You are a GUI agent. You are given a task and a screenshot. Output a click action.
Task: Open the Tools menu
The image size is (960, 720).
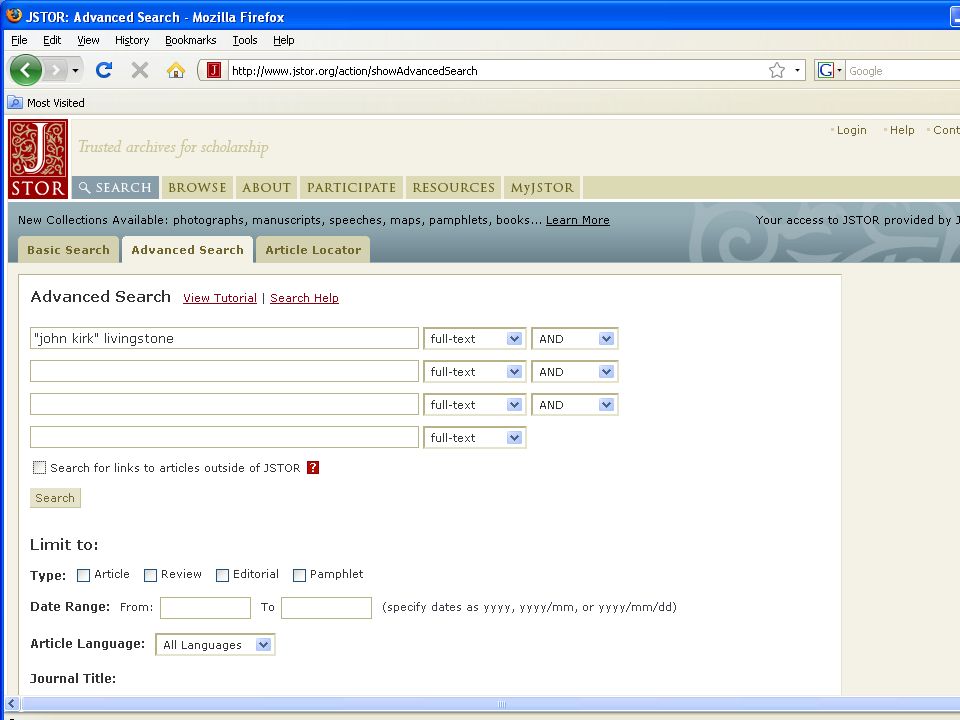[244, 40]
